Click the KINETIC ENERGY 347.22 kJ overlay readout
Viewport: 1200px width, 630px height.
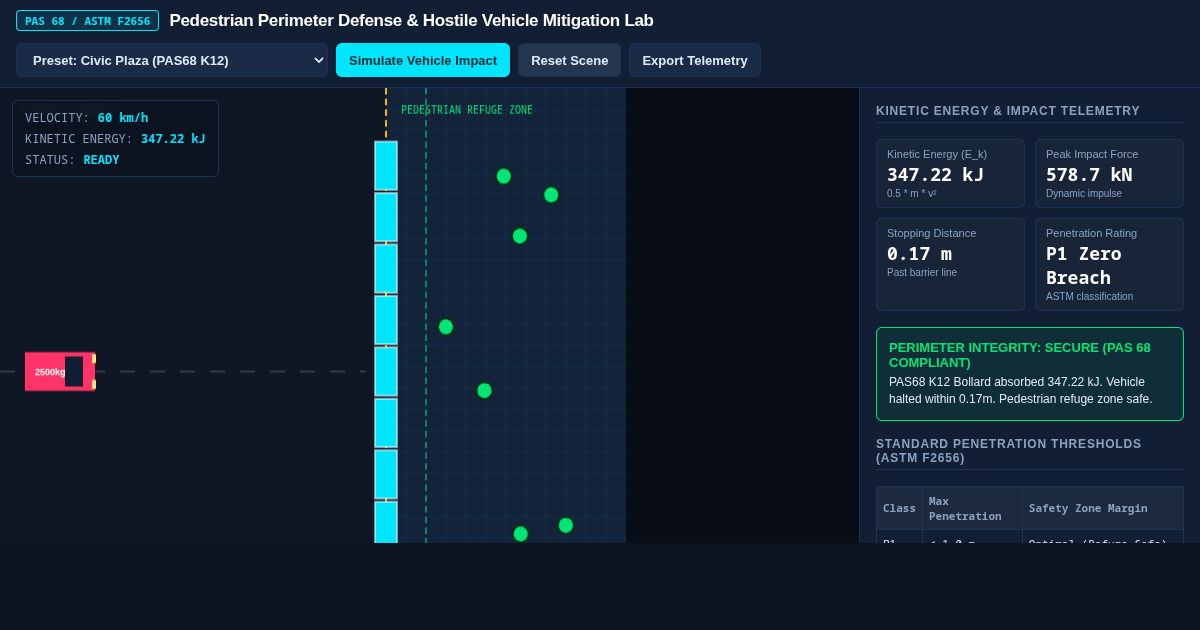(115, 139)
